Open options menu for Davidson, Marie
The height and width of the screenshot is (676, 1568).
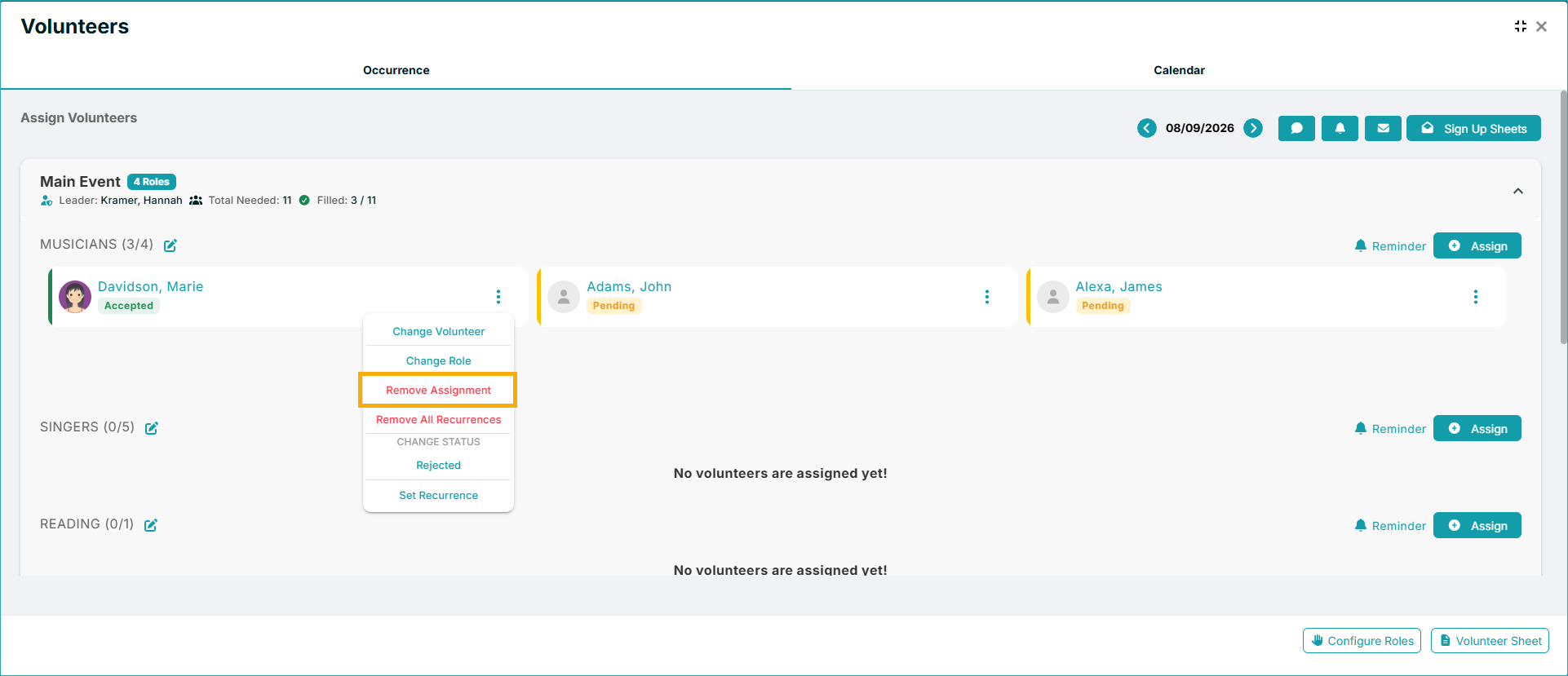pos(498,297)
